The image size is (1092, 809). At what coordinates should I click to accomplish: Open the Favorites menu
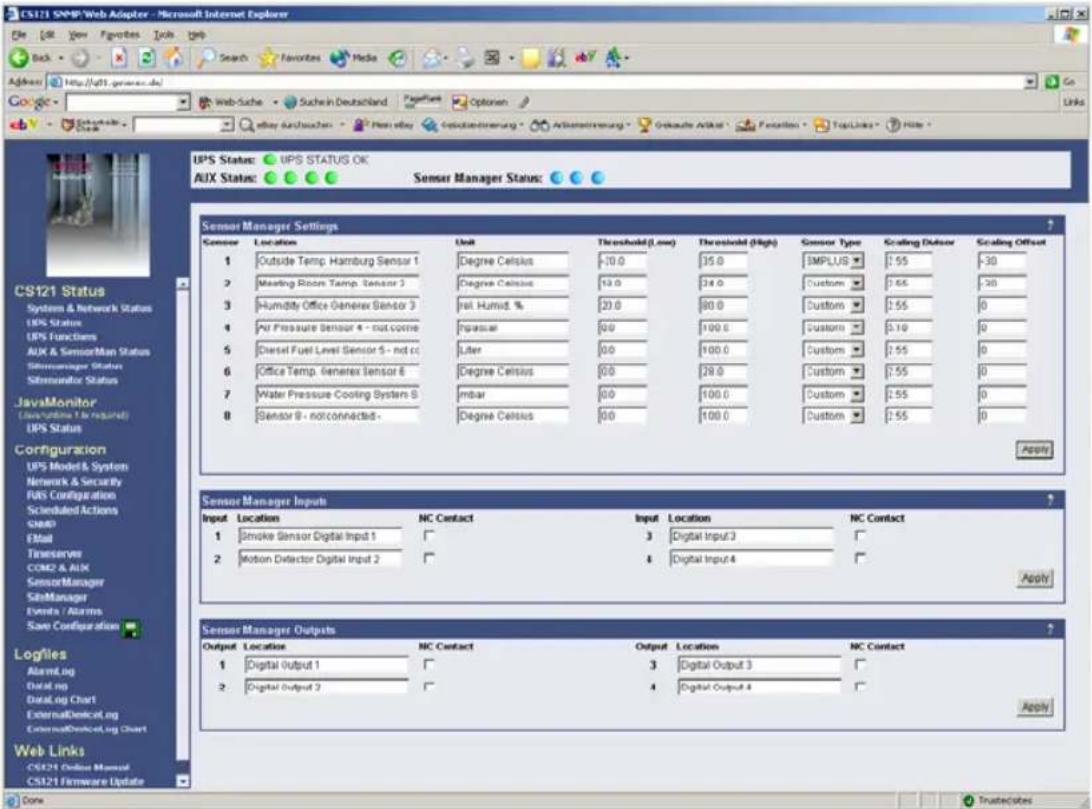[x=120, y=34]
